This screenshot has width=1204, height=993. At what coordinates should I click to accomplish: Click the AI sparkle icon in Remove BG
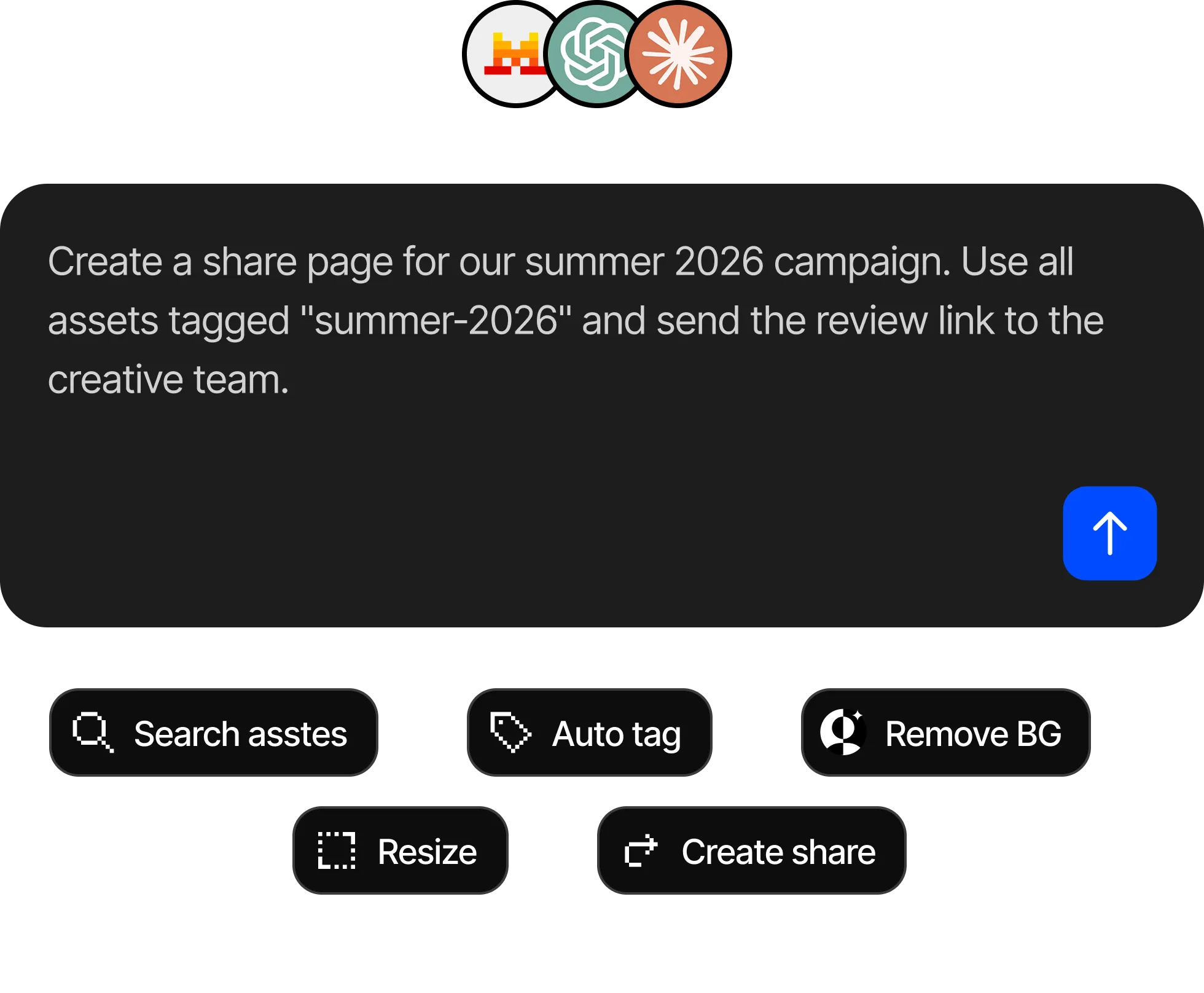(844, 733)
